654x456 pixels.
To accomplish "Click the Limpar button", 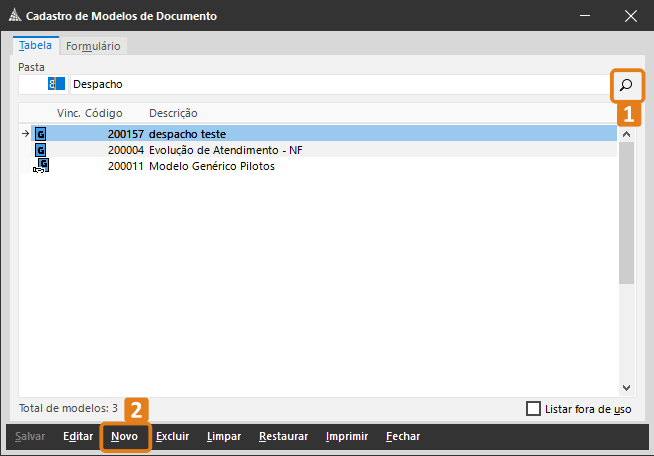I will point(224,436).
